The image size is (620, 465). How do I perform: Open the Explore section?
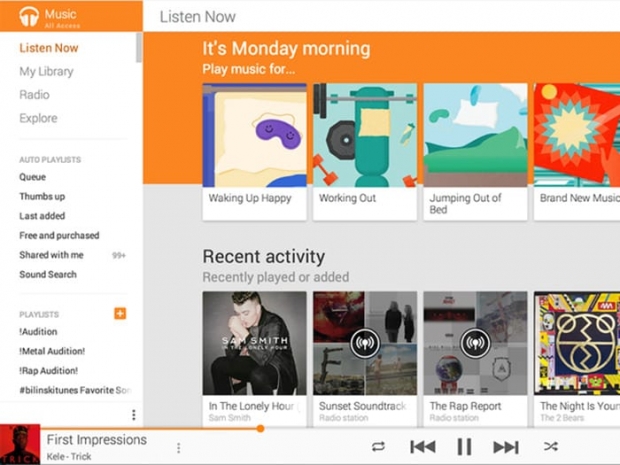pos(38,119)
